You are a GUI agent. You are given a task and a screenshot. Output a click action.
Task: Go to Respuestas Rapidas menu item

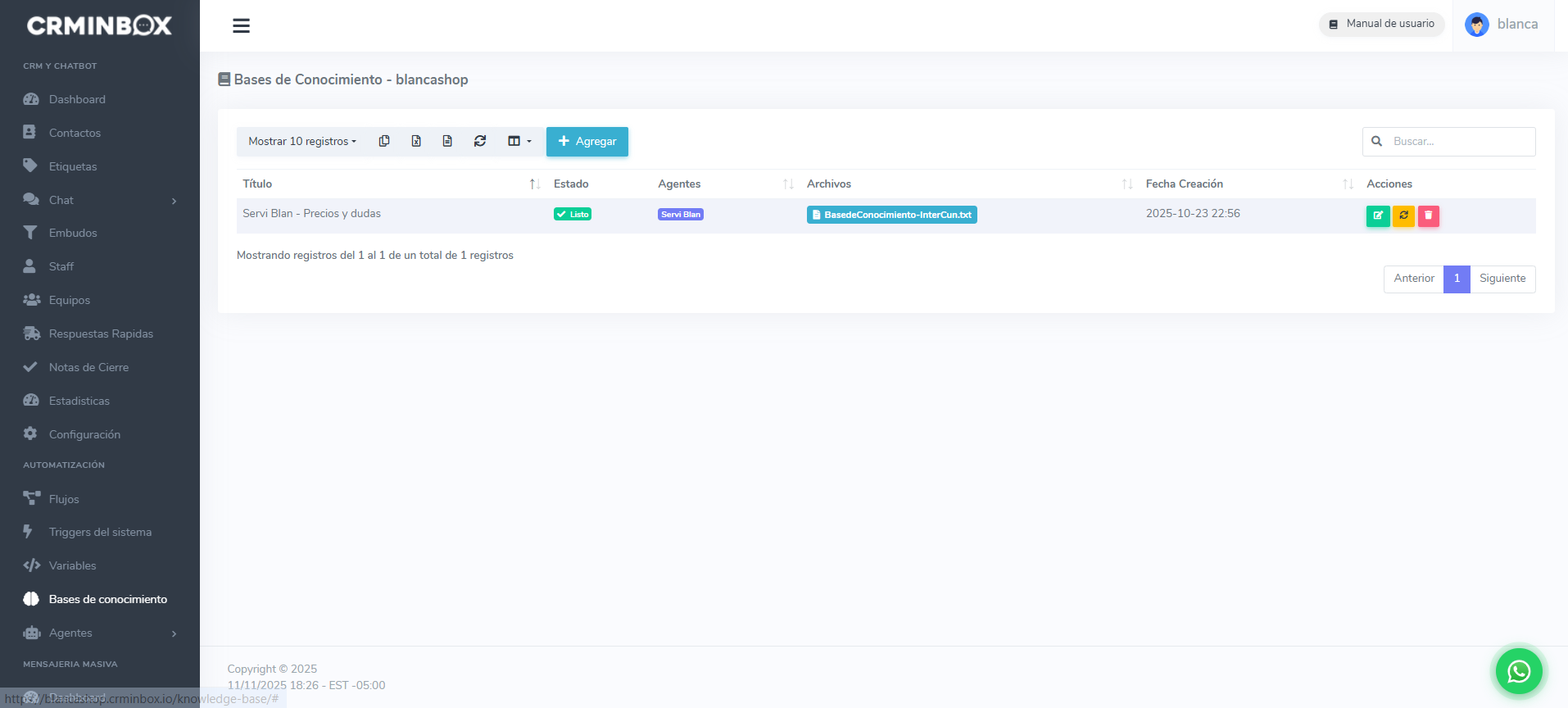click(101, 334)
